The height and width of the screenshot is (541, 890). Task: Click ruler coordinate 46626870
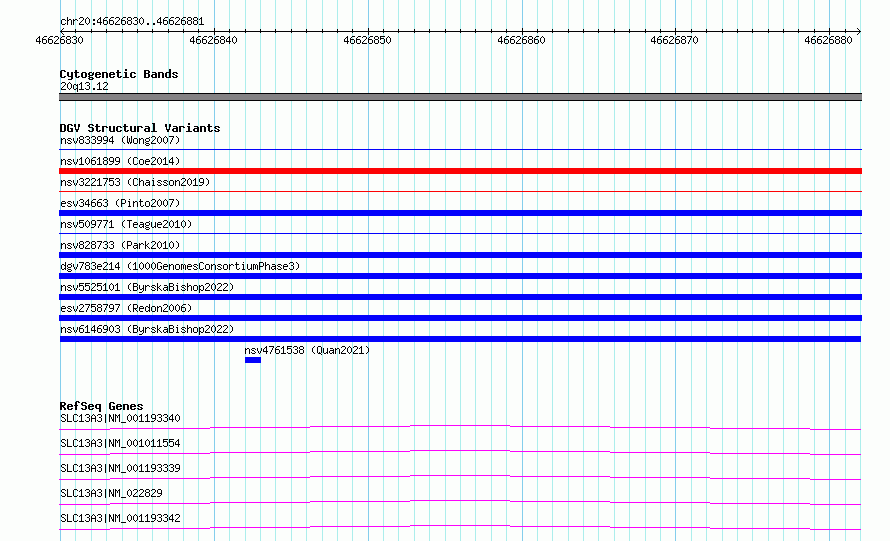point(674,40)
